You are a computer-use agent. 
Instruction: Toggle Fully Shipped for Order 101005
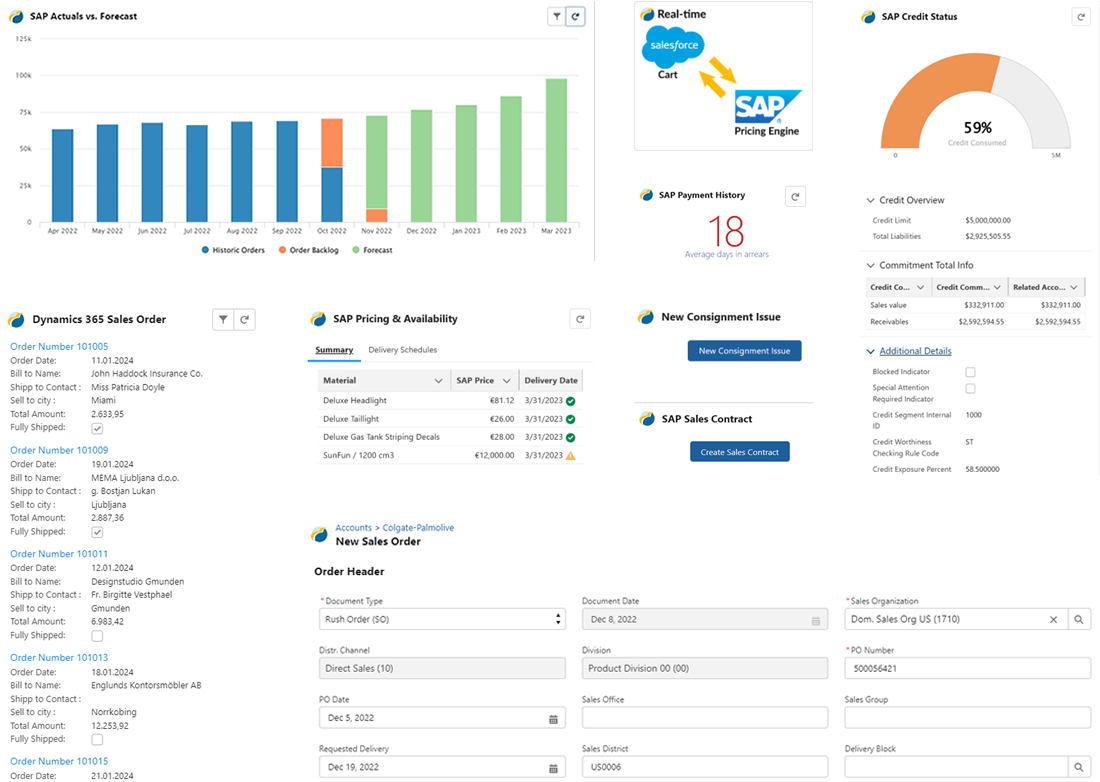[x=98, y=429]
